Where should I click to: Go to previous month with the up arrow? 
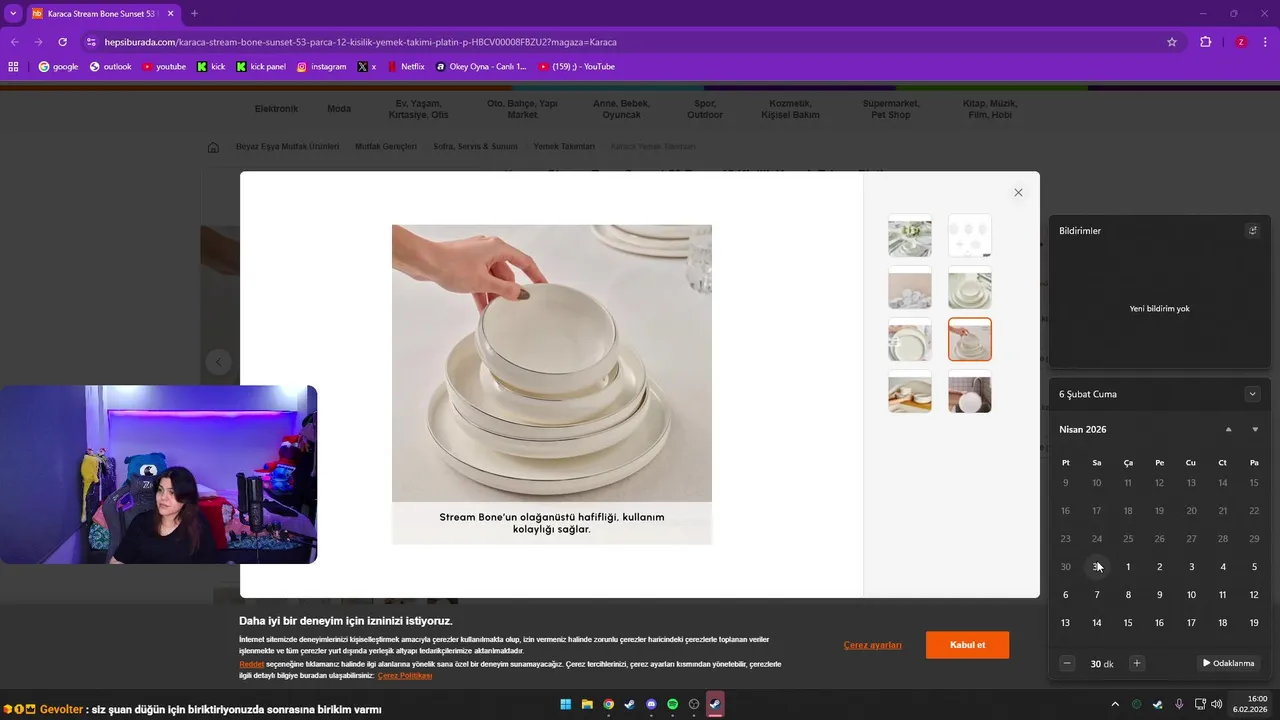click(x=1228, y=429)
